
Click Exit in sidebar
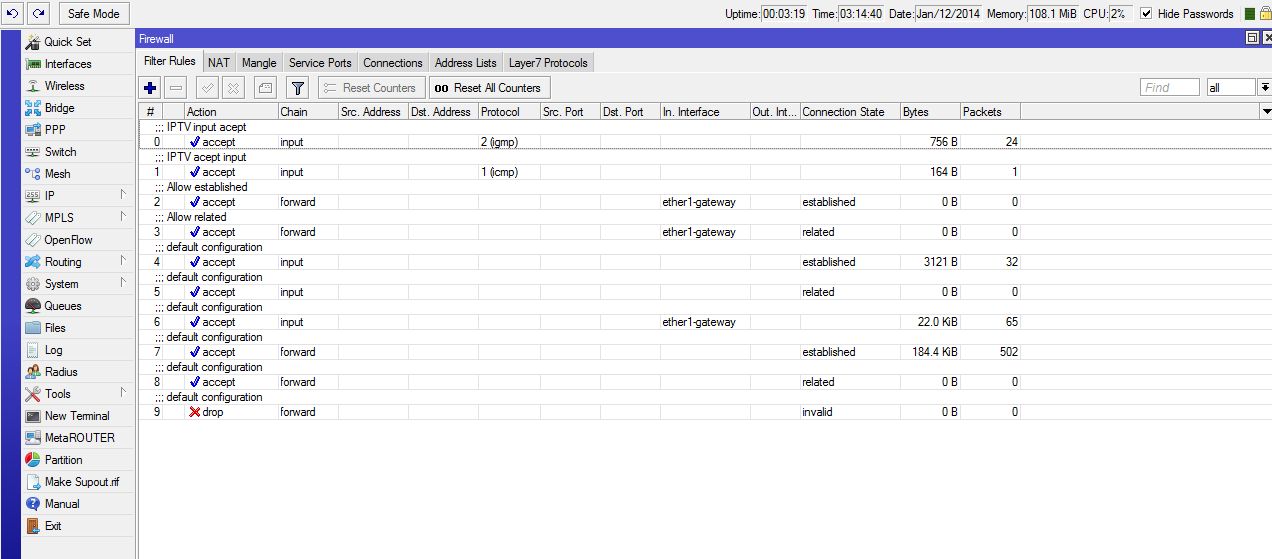[x=78, y=526]
